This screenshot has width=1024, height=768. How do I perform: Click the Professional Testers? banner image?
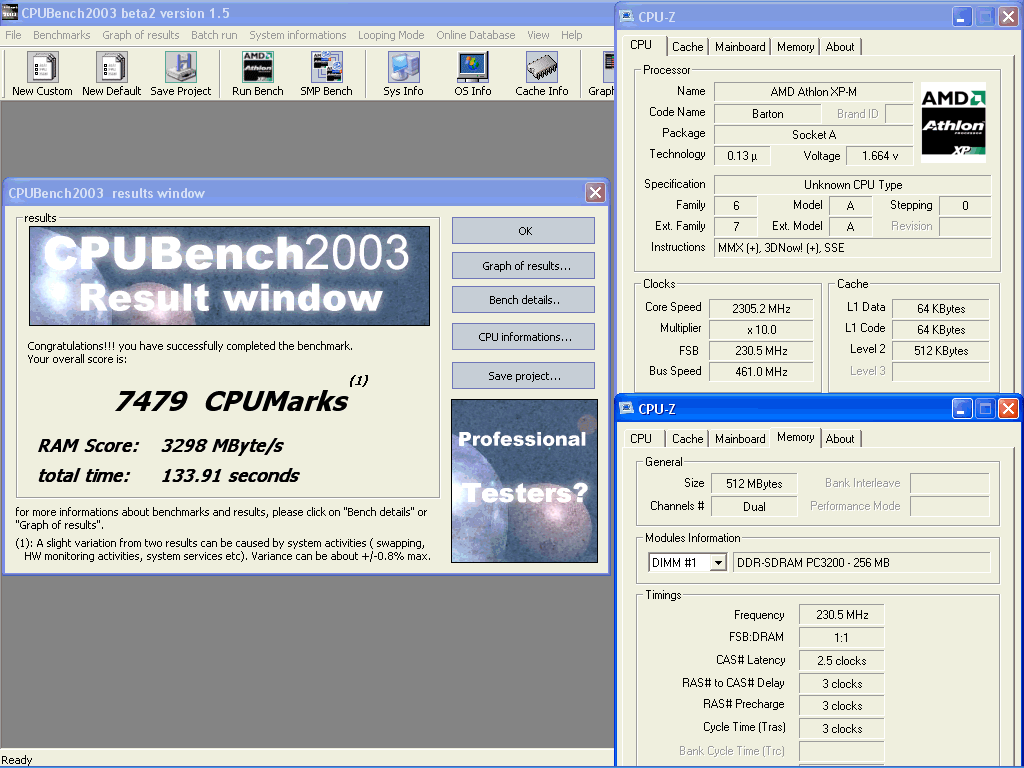click(x=524, y=481)
